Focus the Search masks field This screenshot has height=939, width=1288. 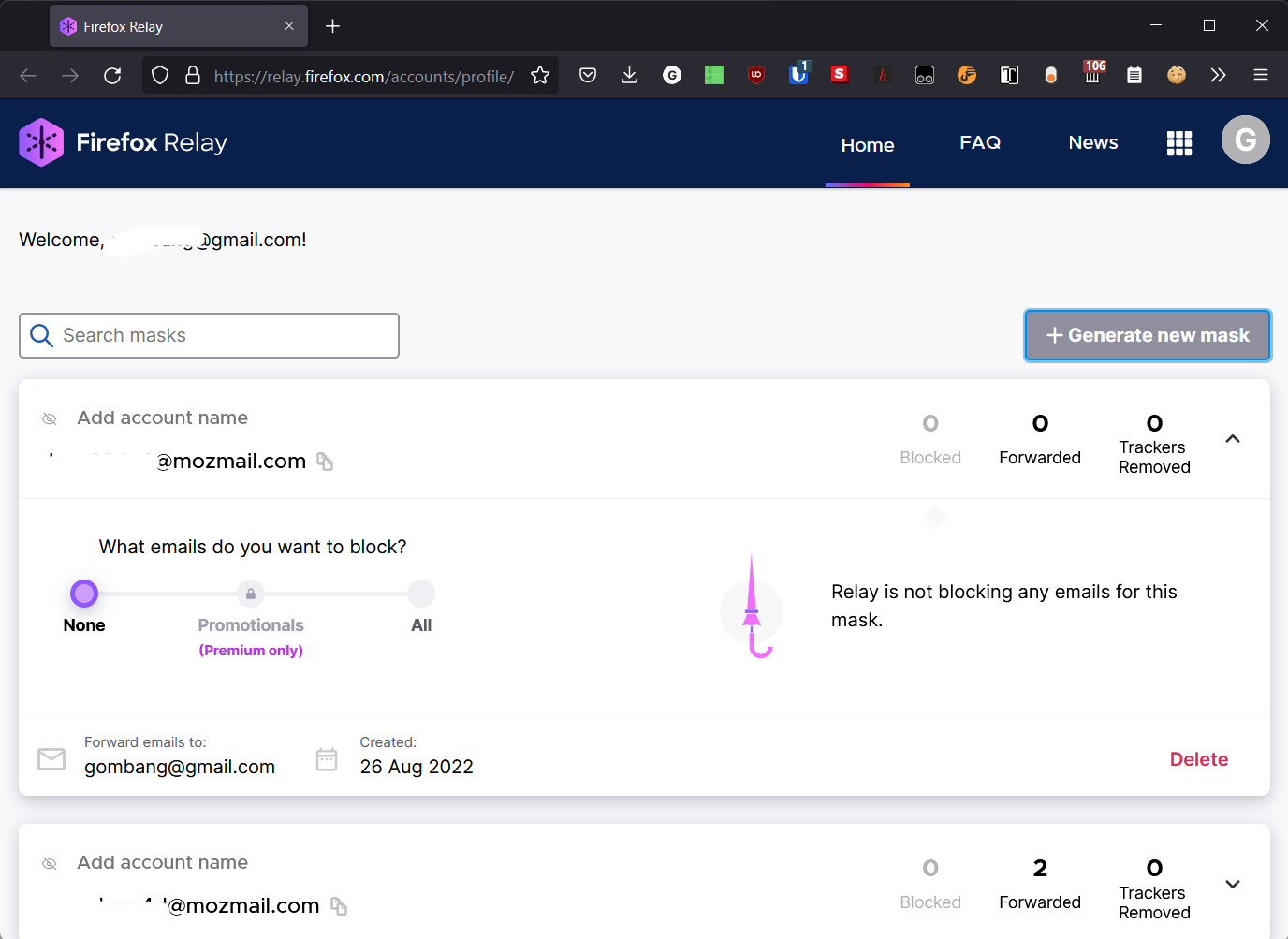[x=209, y=335]
